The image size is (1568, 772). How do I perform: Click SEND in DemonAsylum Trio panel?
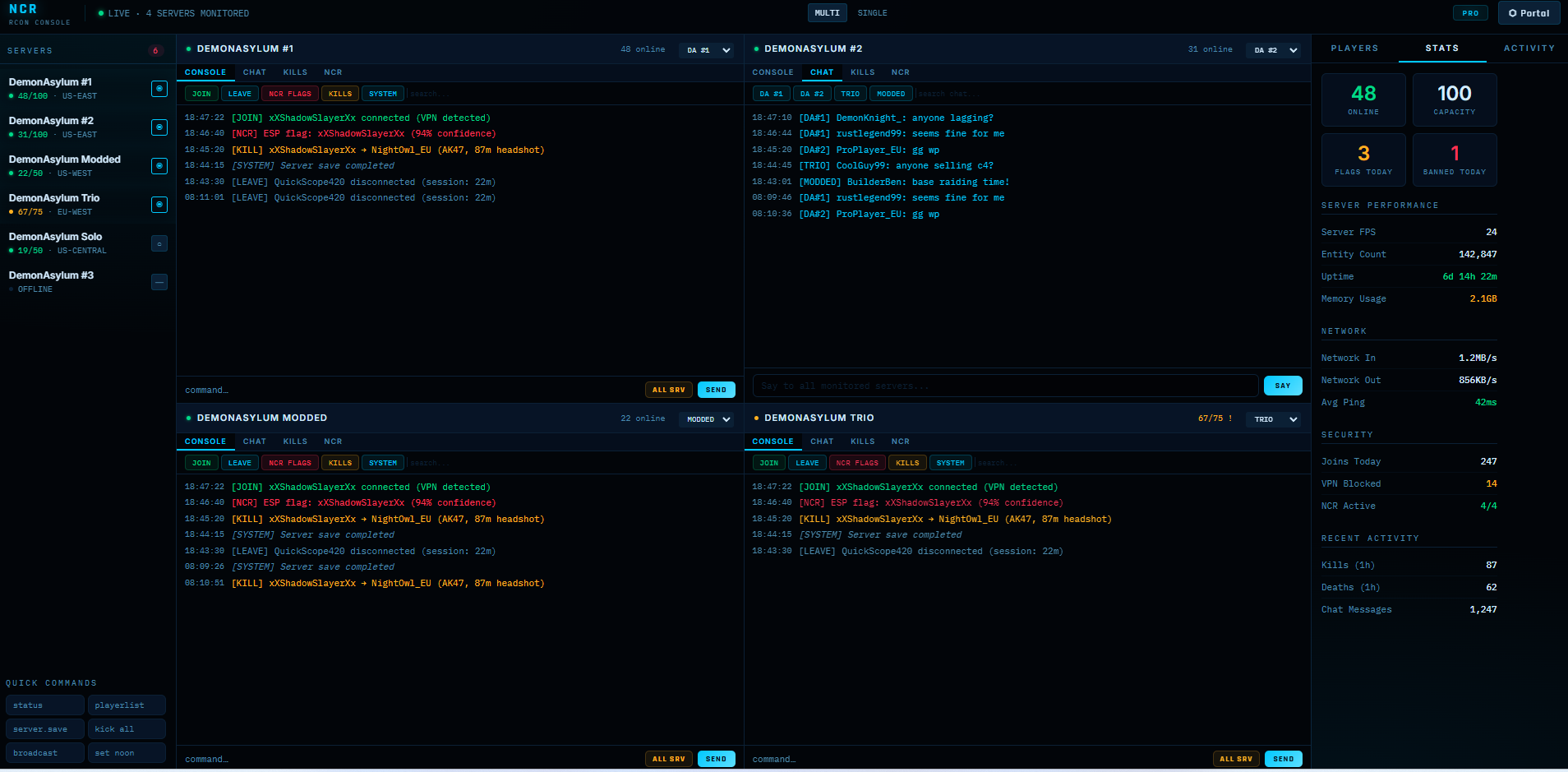coord(1284,759)
